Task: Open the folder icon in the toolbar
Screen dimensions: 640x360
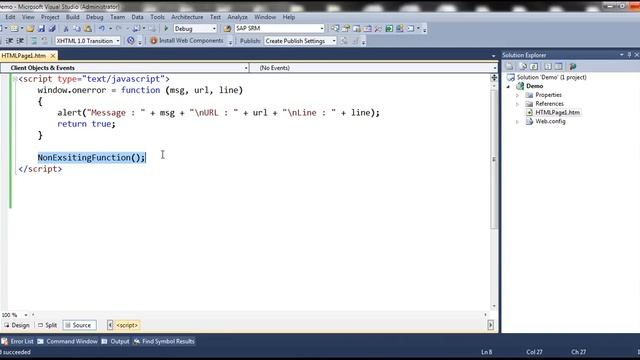Action: coord(30,29)
